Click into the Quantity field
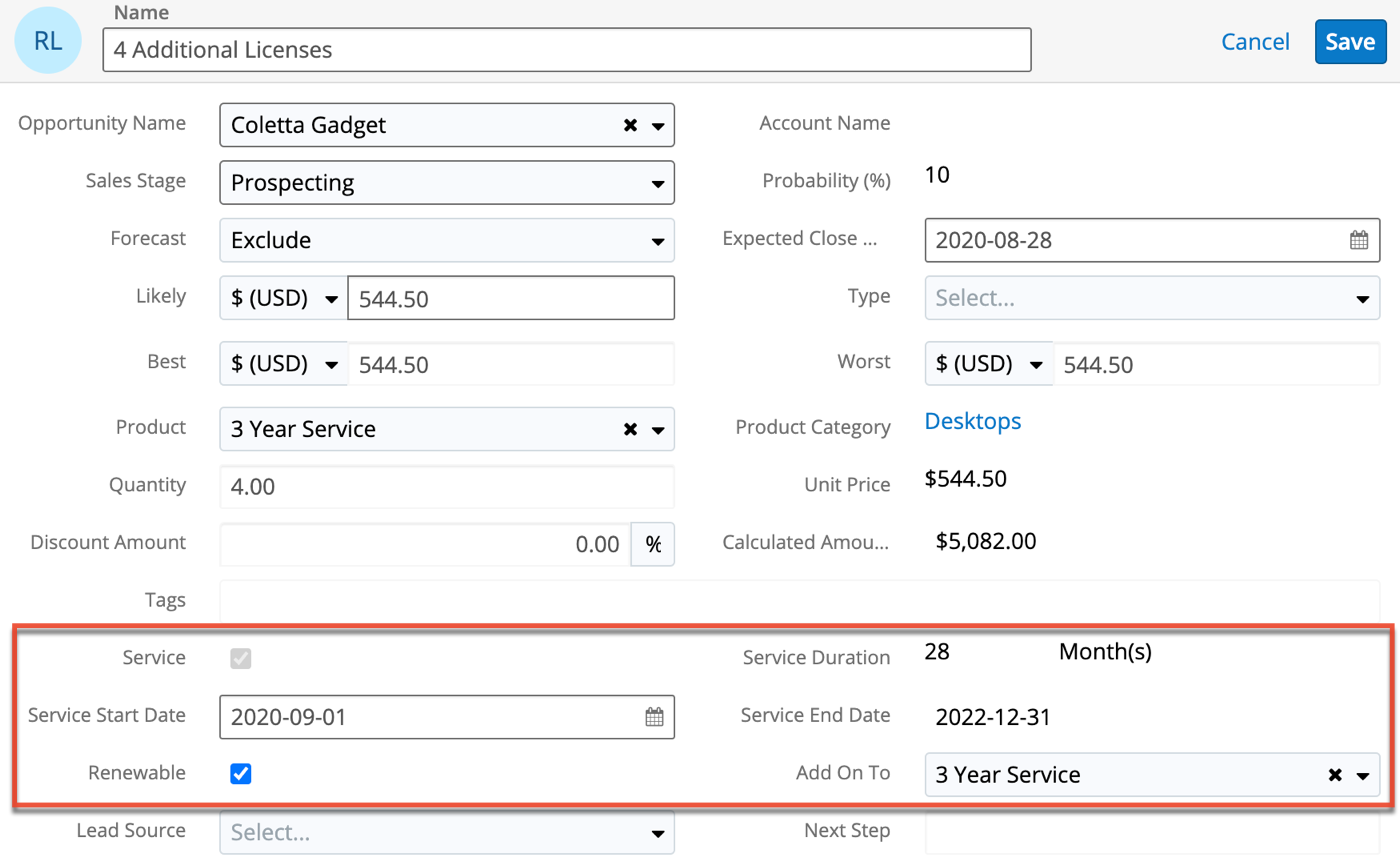The width and height of the screenshot is (1400, 866). click(446, 487)
